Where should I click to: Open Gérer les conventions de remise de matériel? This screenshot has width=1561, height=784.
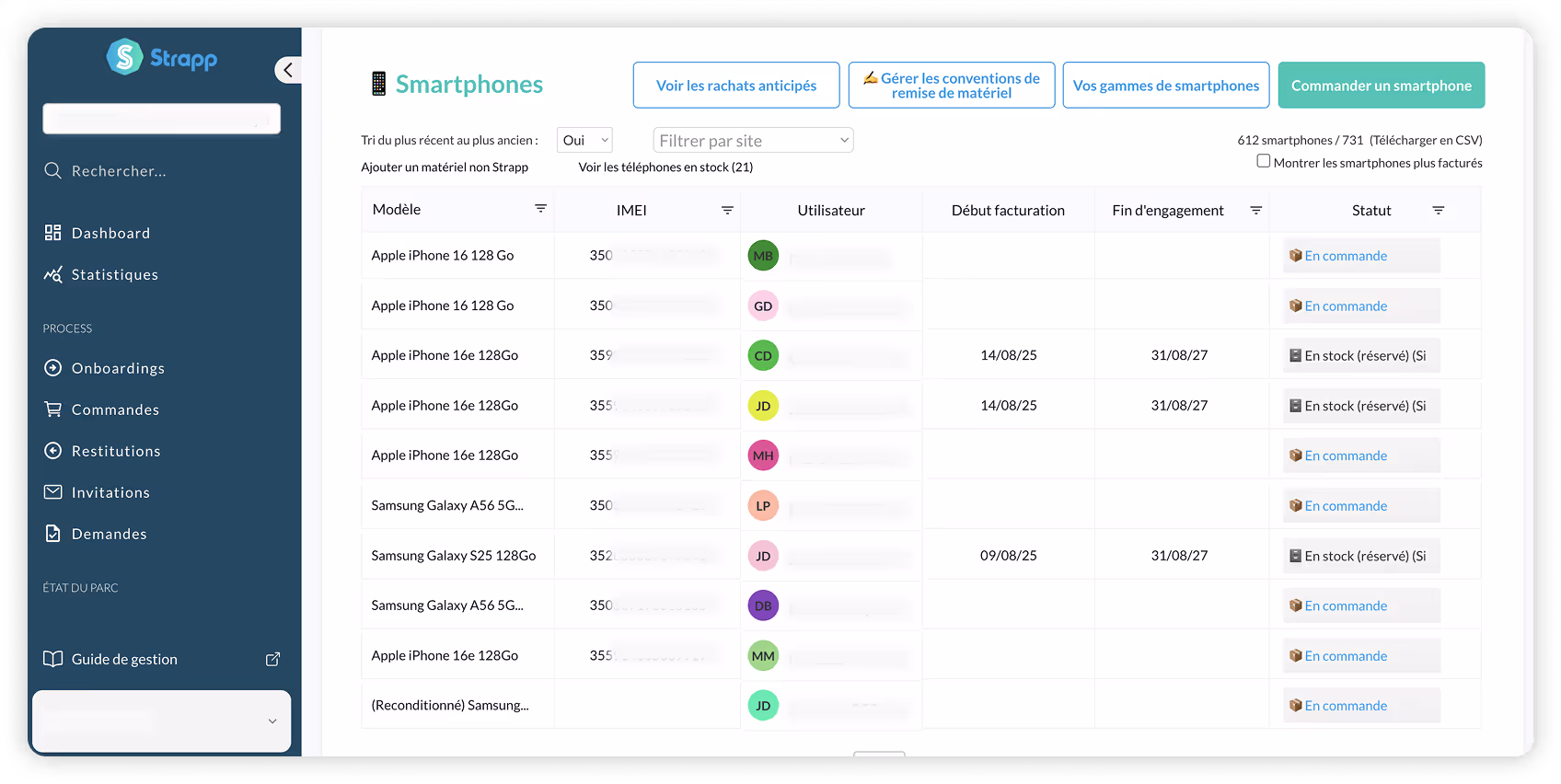[952, 86]
